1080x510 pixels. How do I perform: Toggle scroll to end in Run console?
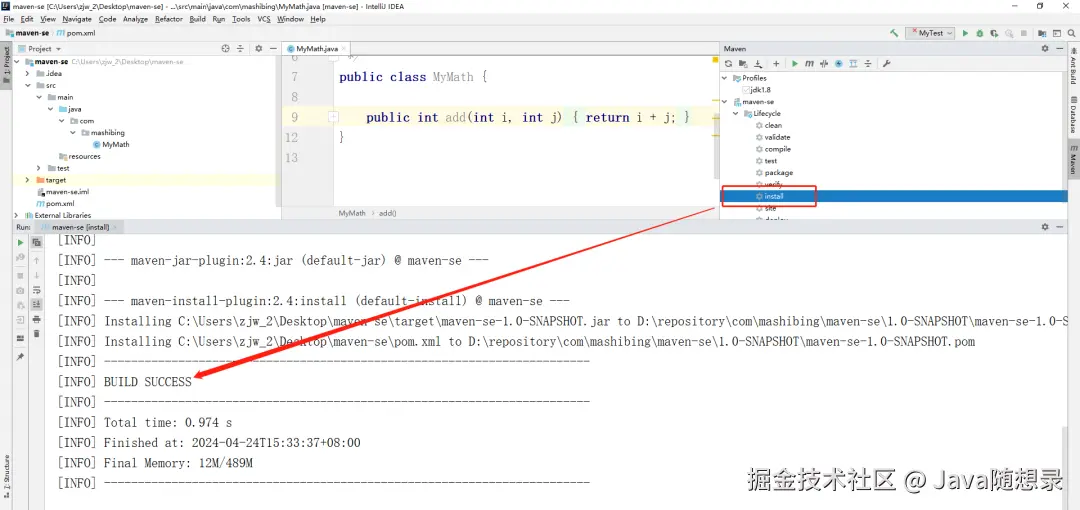[37, 304]
